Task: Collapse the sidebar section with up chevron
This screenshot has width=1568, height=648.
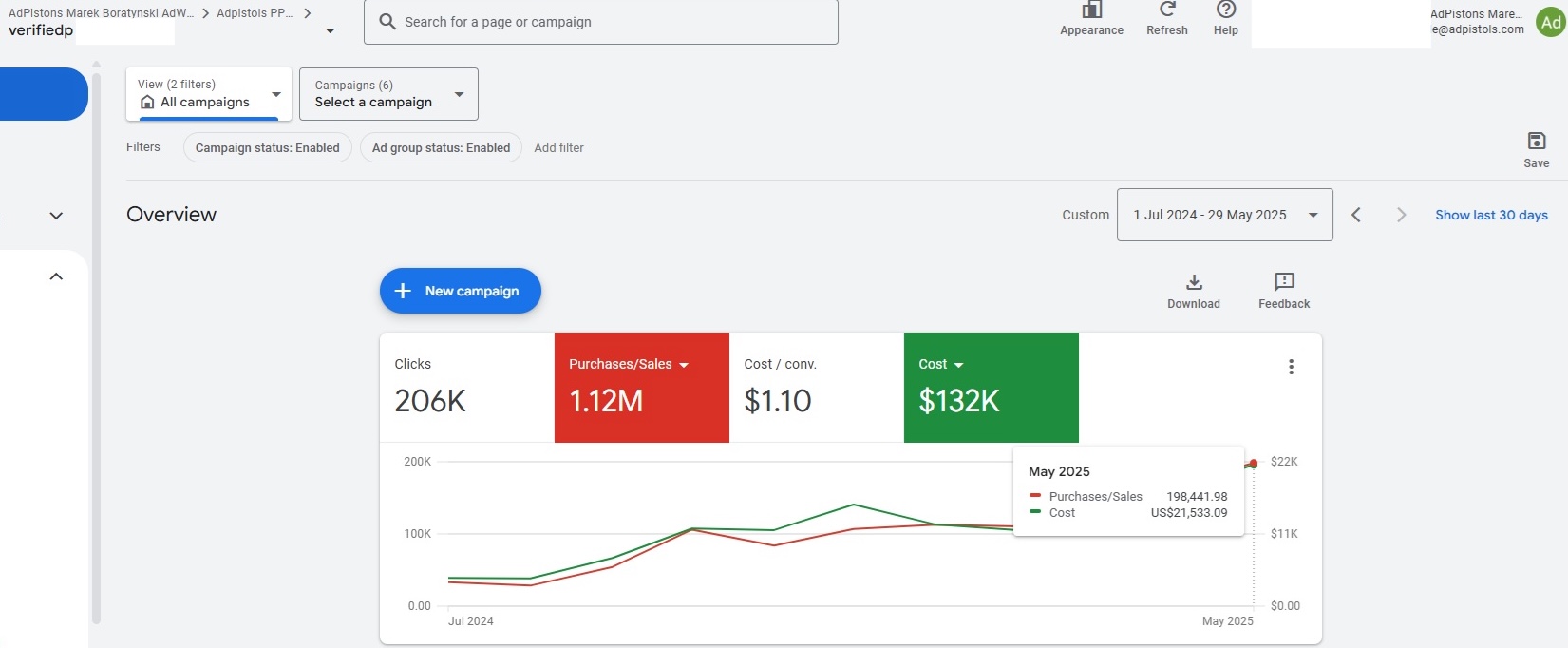Action: tap(56, 276)
